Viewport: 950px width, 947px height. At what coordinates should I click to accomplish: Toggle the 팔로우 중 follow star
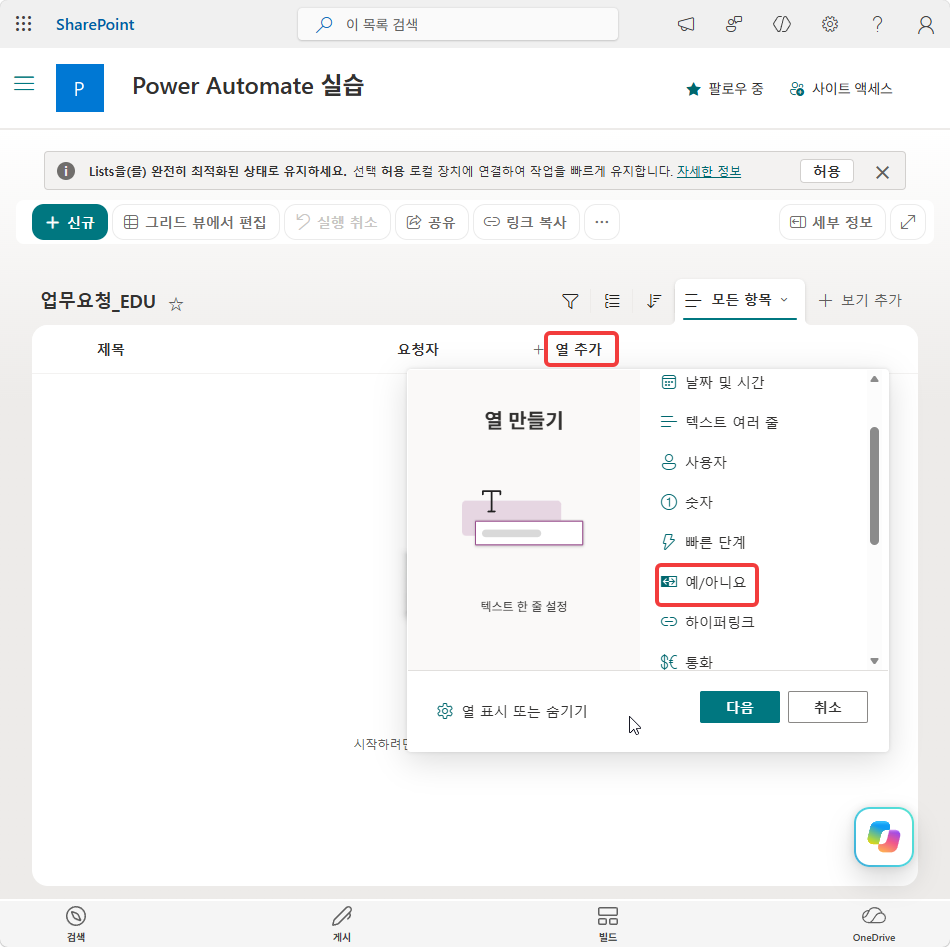click(x=725, y=89)
